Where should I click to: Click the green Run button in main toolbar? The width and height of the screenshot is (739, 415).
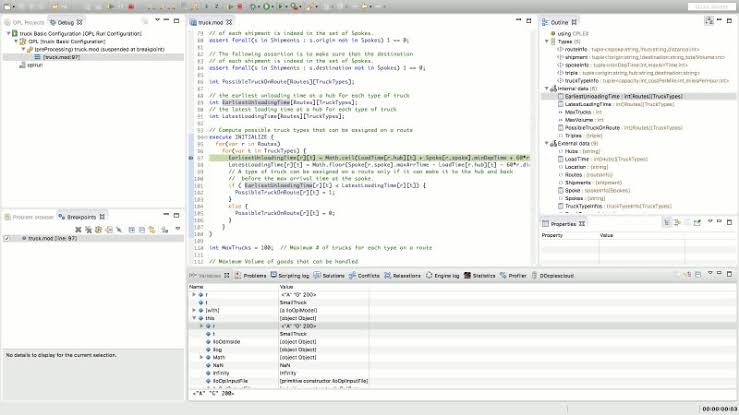[x=266, y=7]
